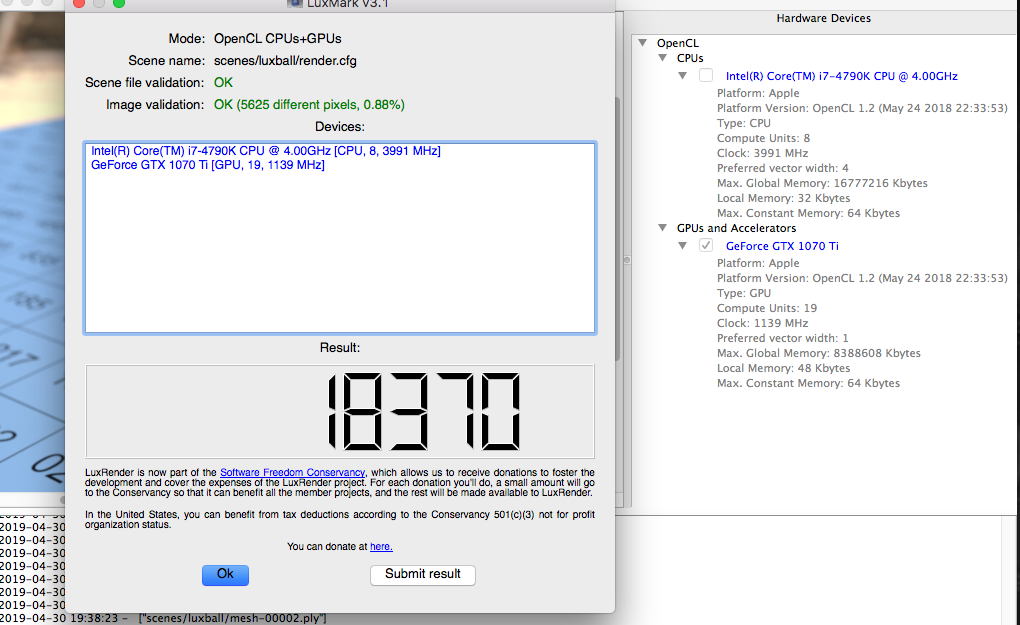Click 'Preferred vector width: 1' row
Viewport: 1020px width, 625px height.
[783, 338]
